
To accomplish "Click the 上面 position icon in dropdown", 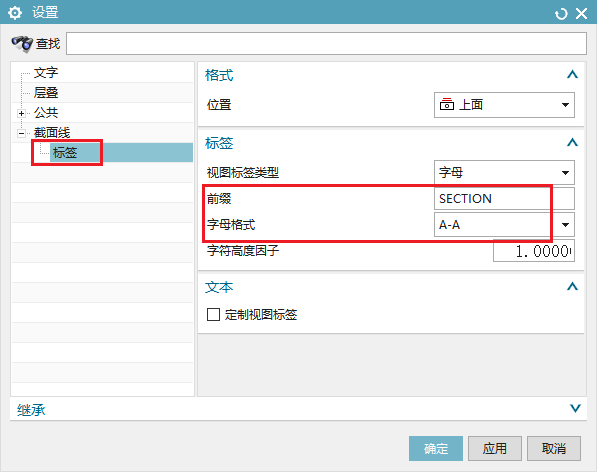I will click(447, 104).
